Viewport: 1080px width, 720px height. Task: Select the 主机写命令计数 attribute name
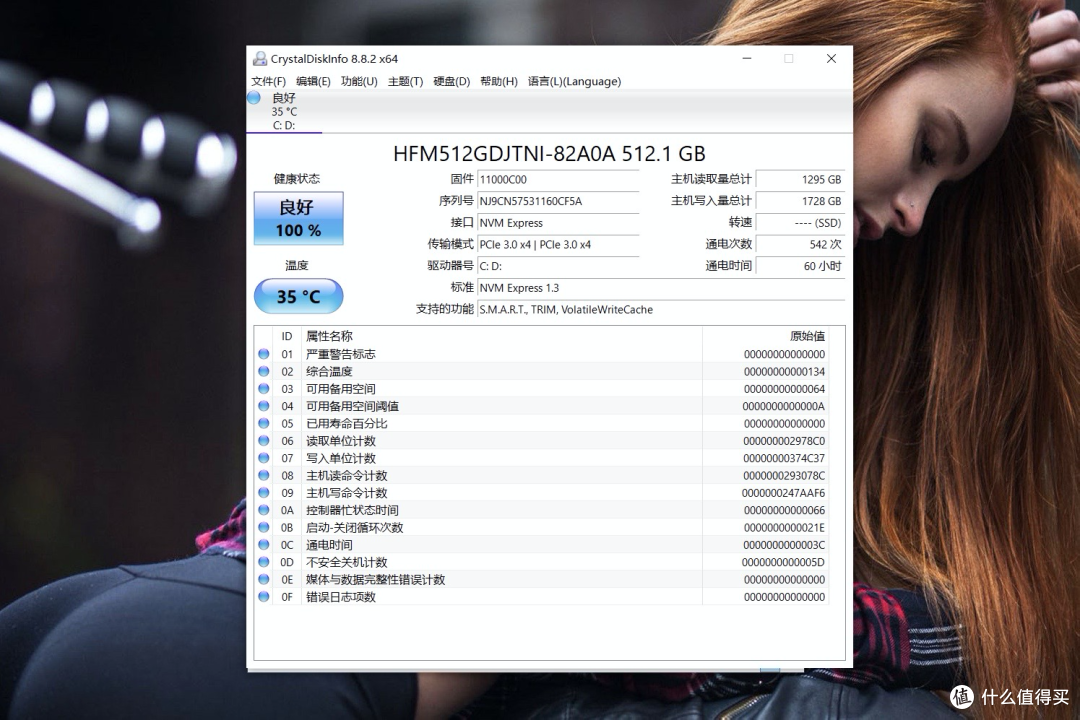coord(346,493)
